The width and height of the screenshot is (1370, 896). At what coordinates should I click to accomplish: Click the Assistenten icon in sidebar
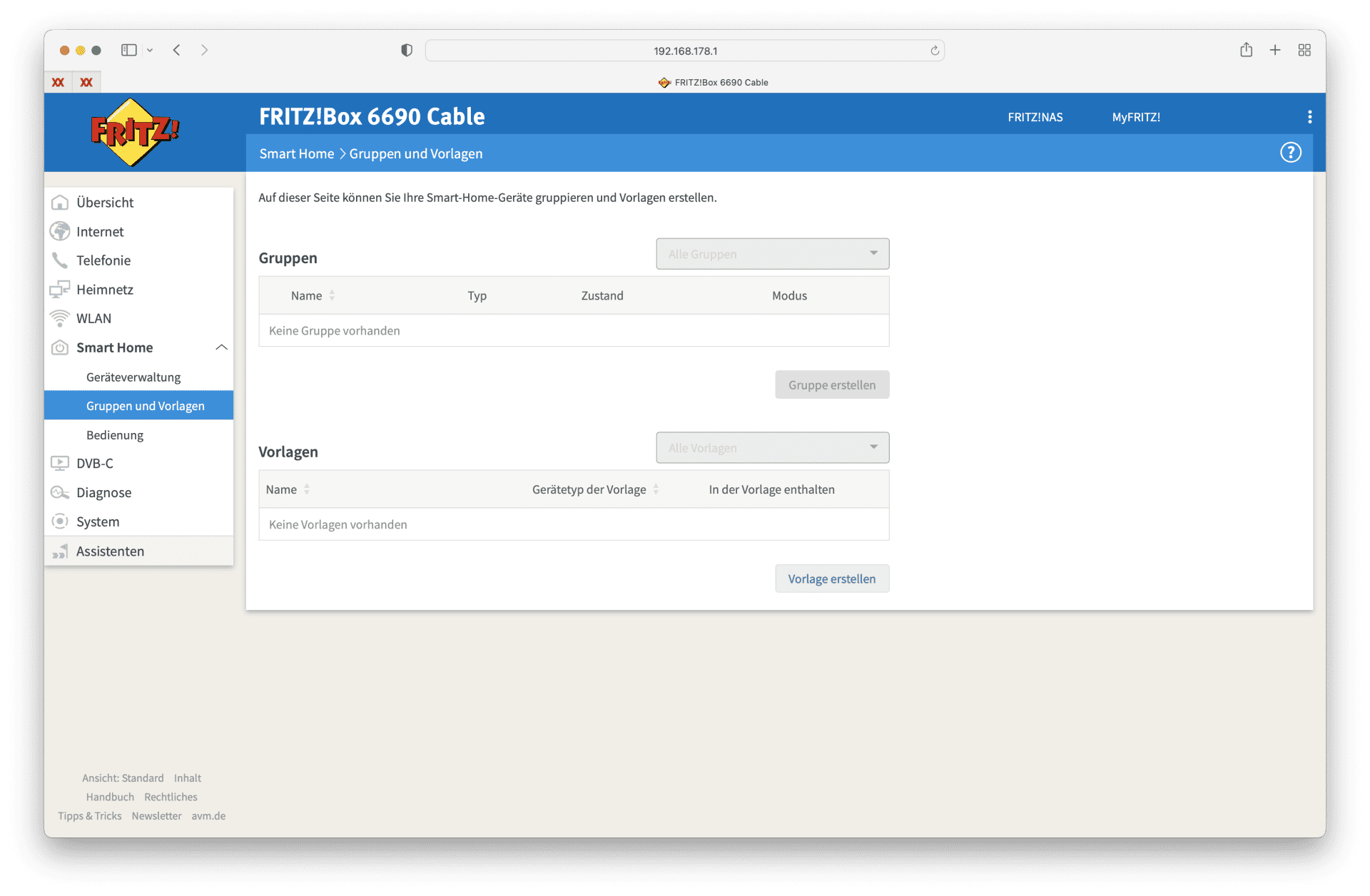pyautogui.click(x=60, y=551)
